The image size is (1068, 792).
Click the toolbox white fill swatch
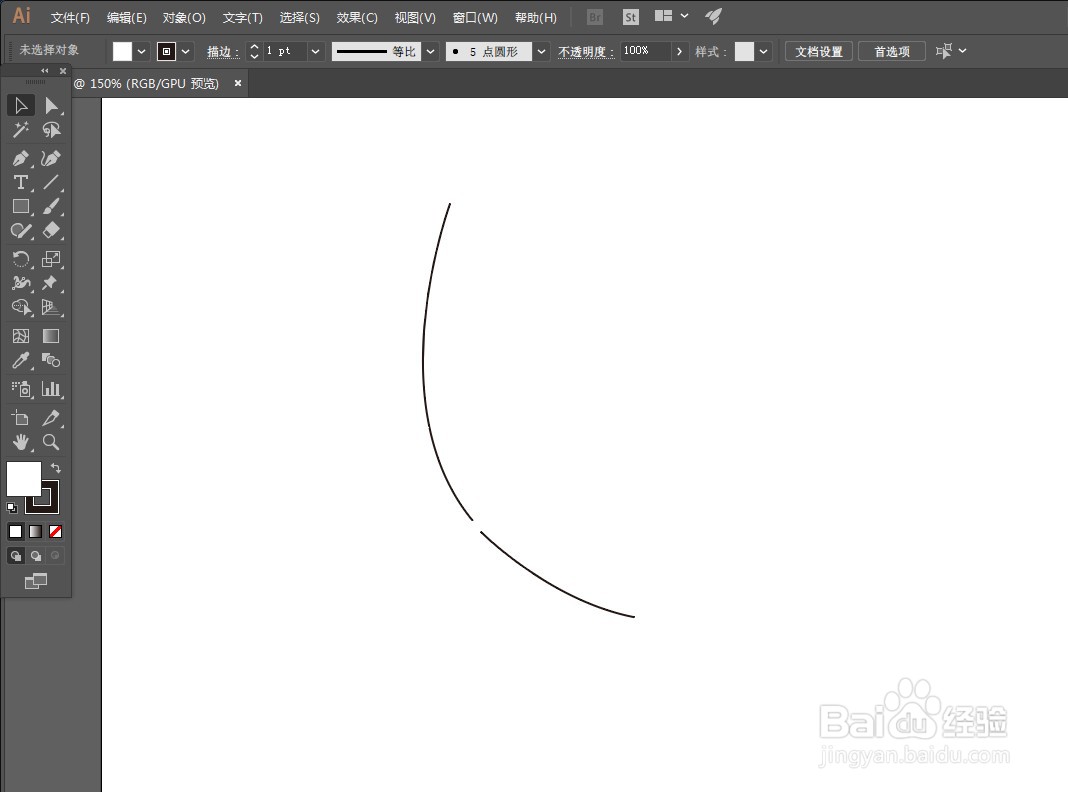point(23,479)
